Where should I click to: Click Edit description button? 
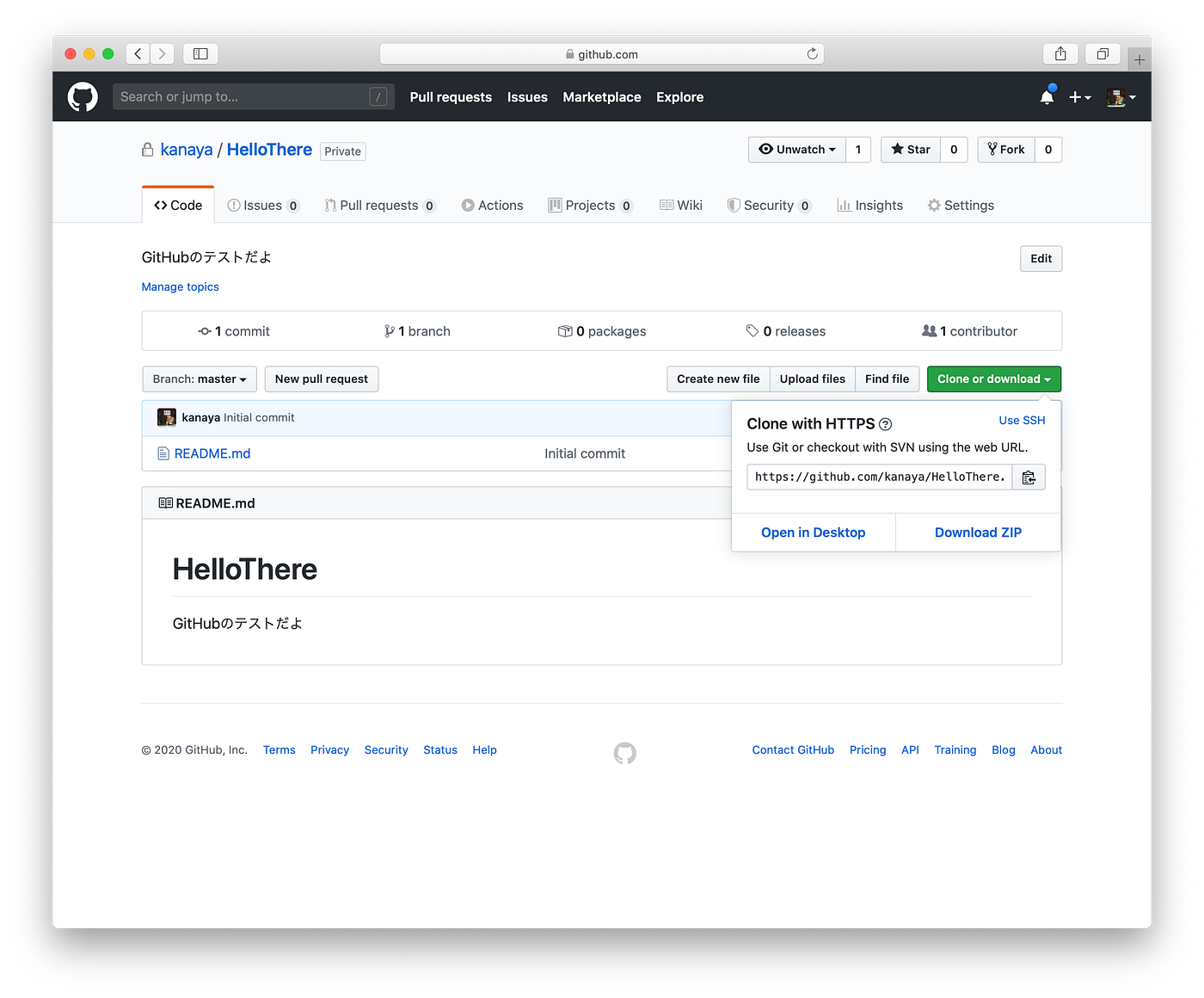[x=1041, y=259]
